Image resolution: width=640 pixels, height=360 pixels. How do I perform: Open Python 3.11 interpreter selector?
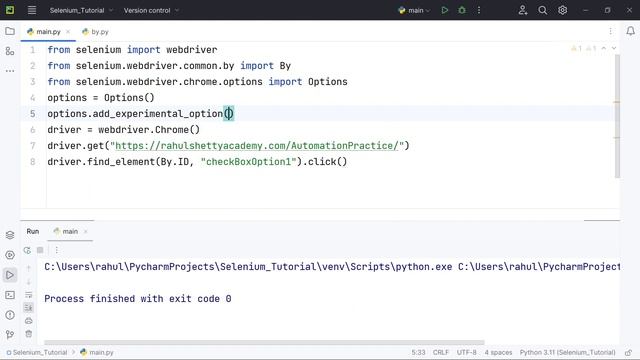click(567, 353)
